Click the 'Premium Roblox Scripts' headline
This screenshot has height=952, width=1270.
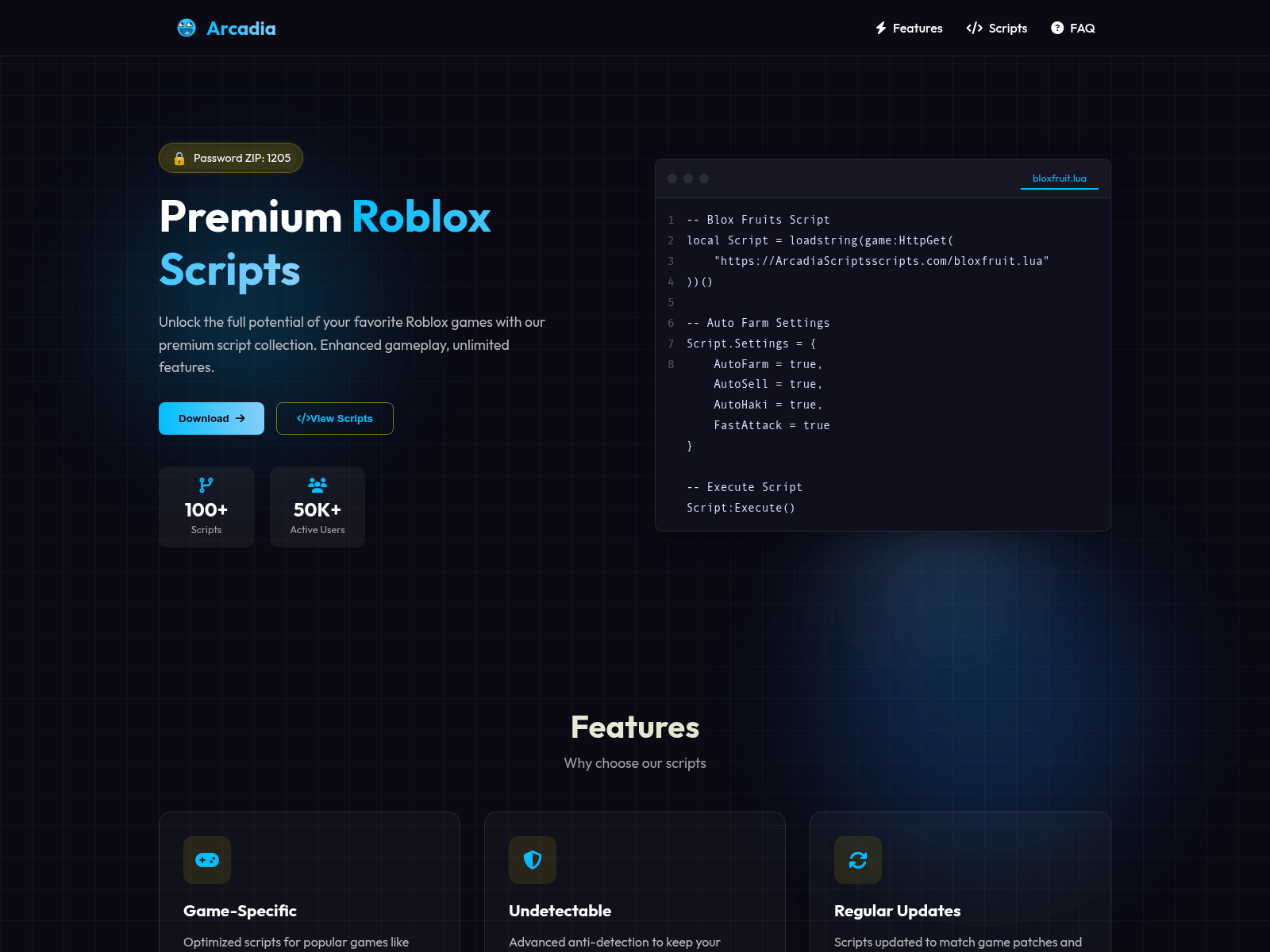click(x=325, y=243)
